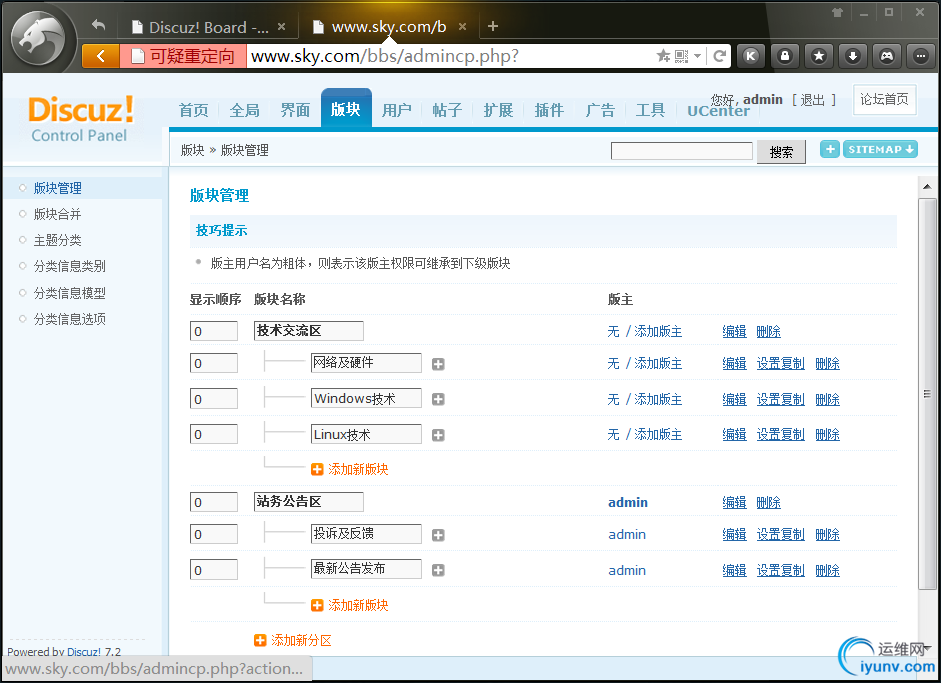Switch to the 插件 navigation tab
941x683 pixels.
pos(549,110)
